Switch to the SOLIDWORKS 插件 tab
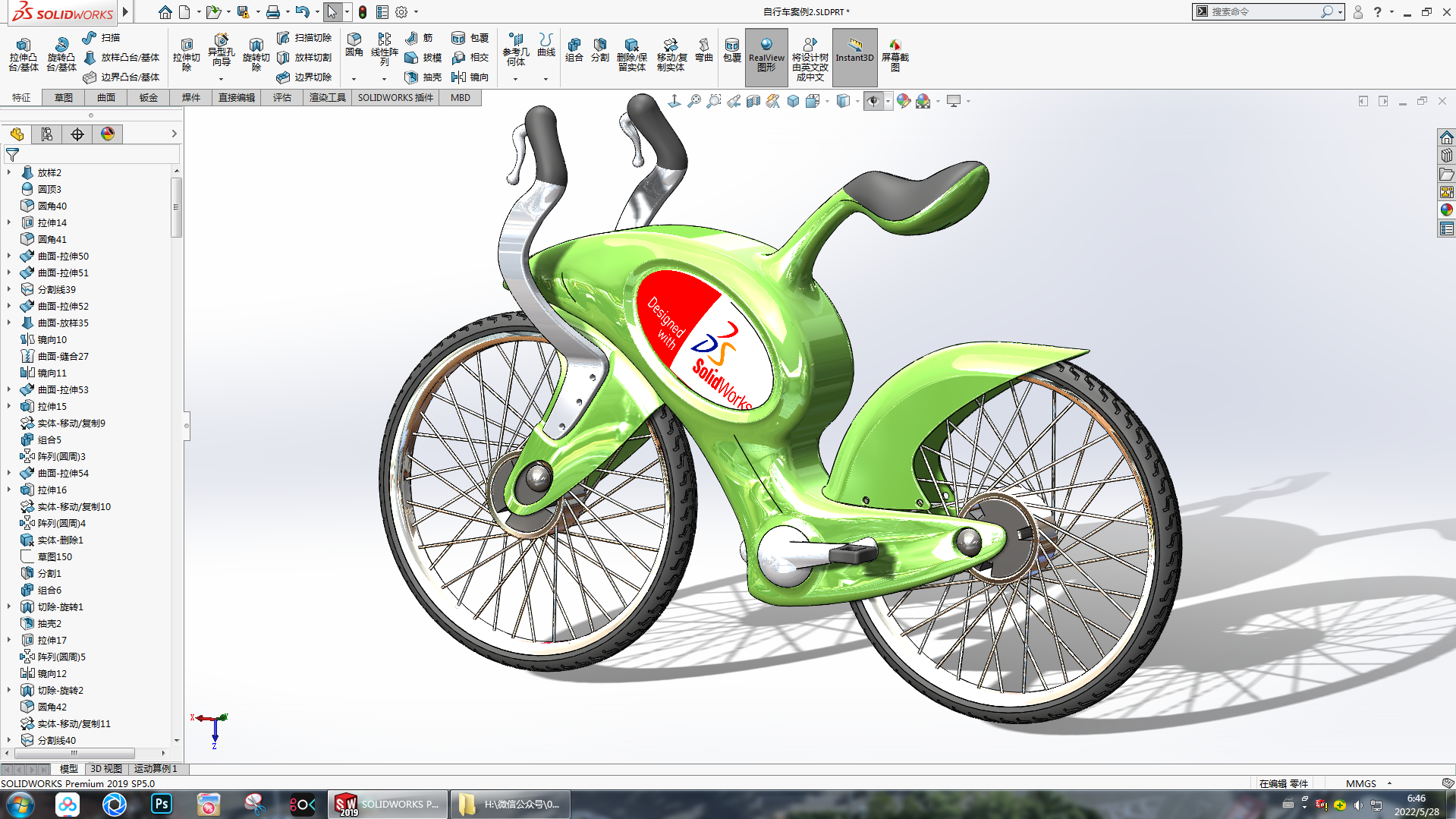The image size is (1456, 819). [x=395, y=98]
